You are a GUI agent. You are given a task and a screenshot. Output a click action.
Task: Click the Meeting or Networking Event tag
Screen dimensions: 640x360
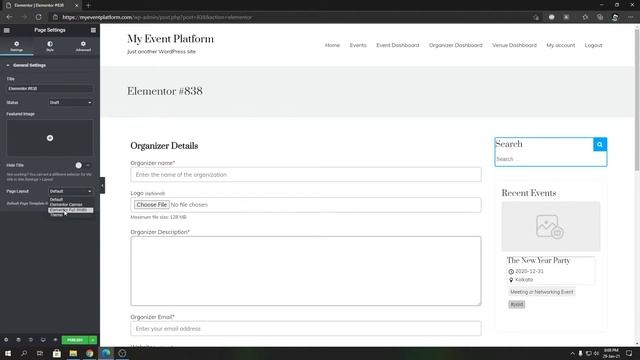(x=542, y=292)
